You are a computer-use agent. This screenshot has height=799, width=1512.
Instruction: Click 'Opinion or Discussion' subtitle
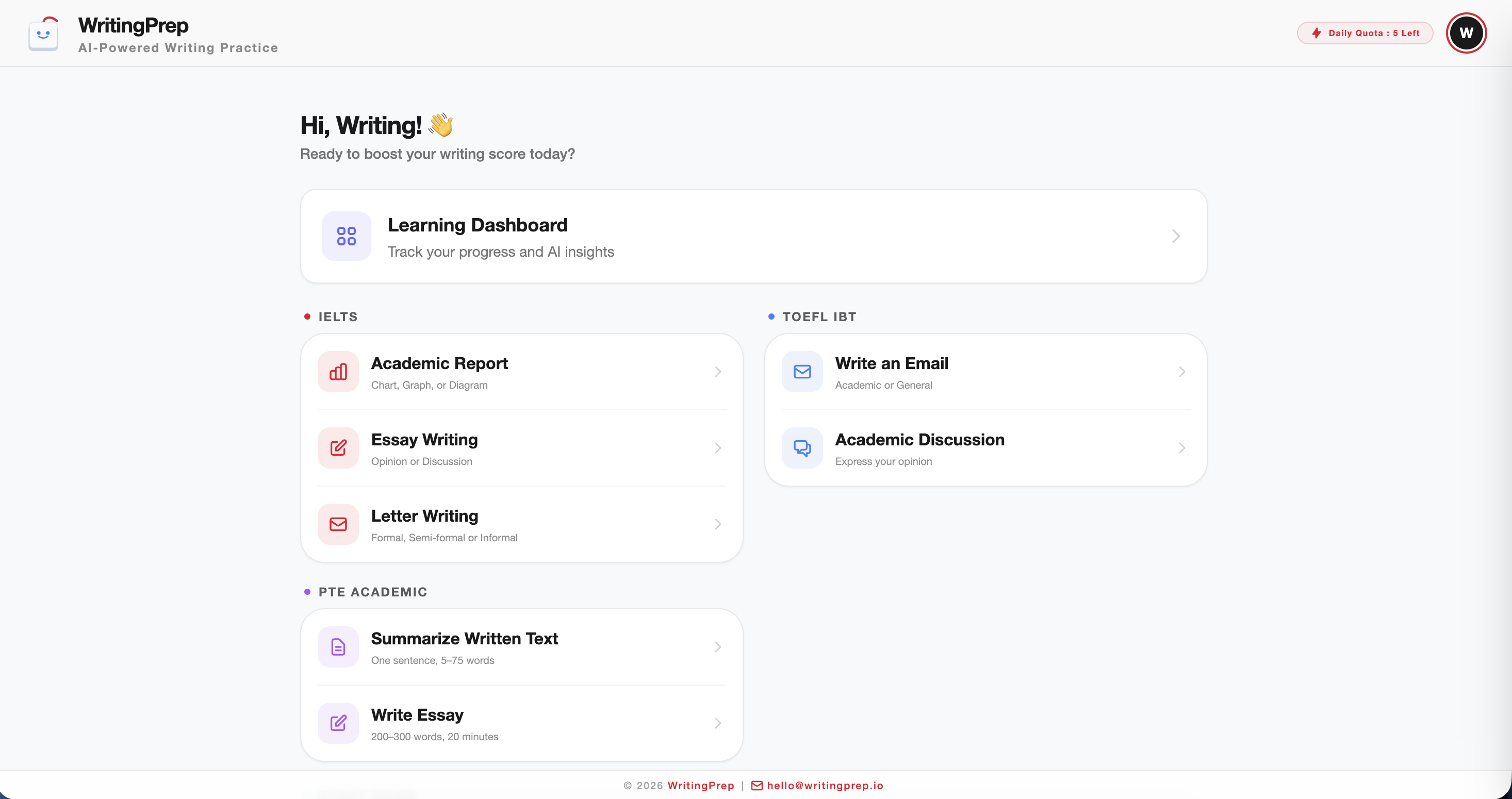(421, 462)
